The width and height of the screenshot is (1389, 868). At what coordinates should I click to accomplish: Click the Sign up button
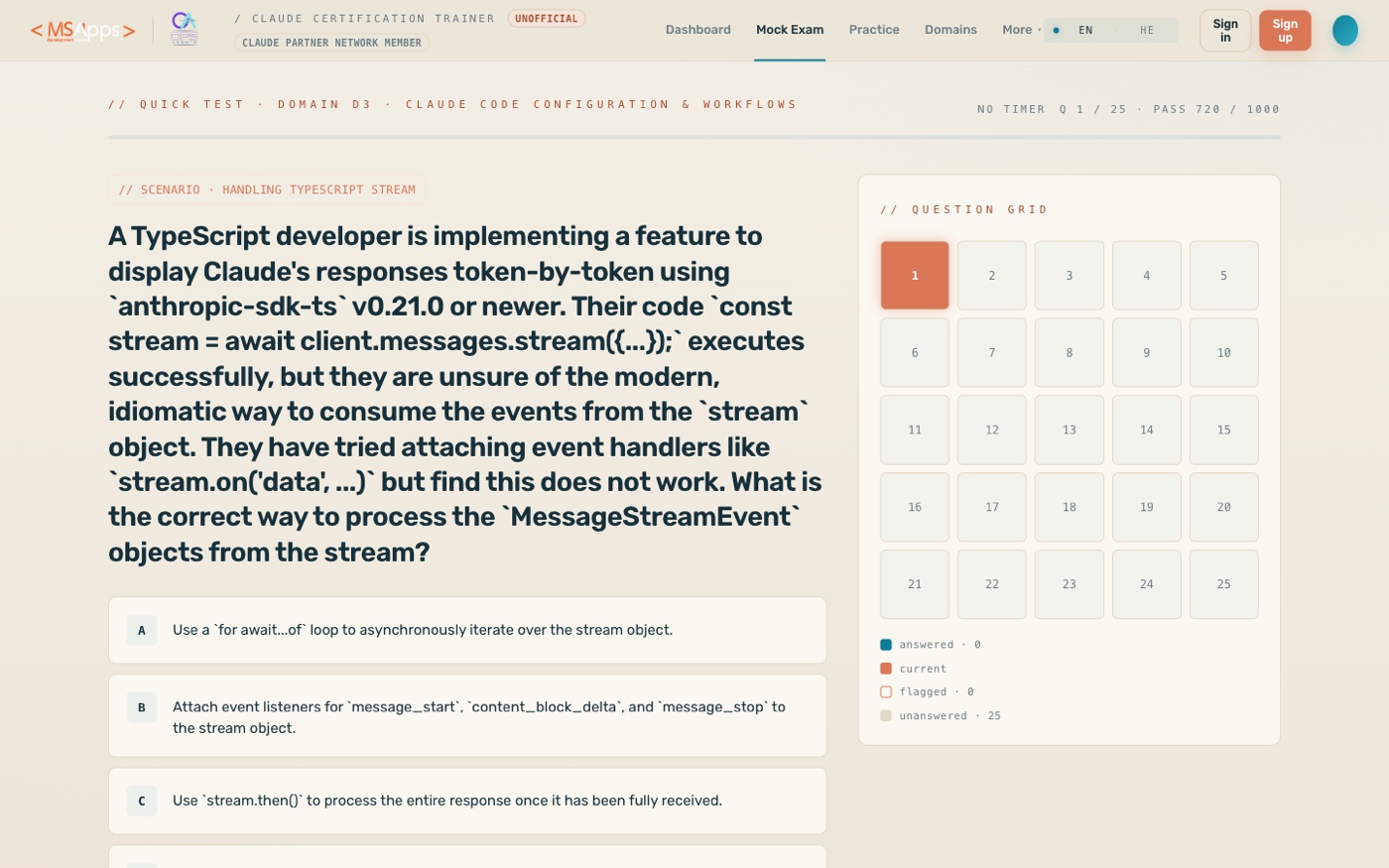pyautogui.click(x=1285, y=31)
